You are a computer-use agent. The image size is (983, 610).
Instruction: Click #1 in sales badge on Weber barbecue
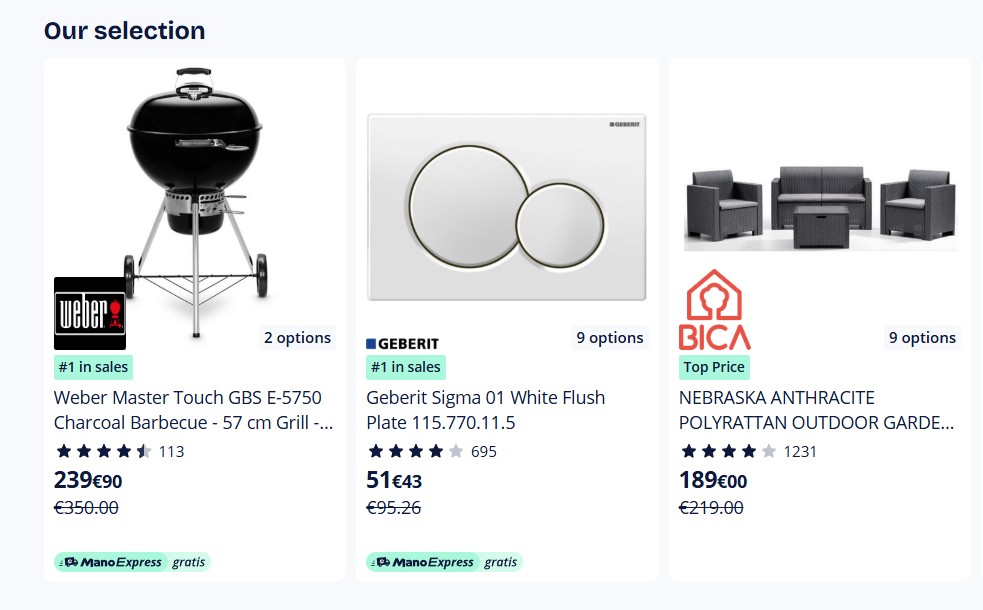pyautogui.click(x=93, y=367)
